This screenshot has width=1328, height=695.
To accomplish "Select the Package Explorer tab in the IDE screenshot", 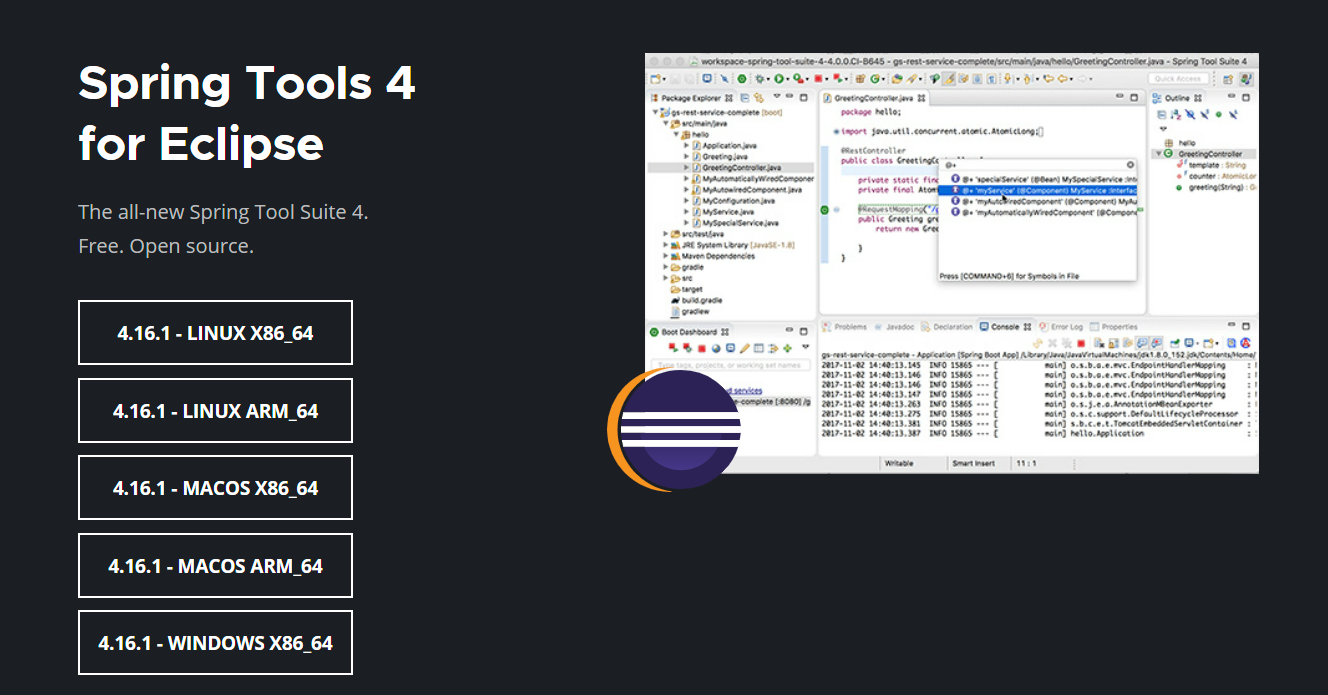I will [x=691, y=98].
